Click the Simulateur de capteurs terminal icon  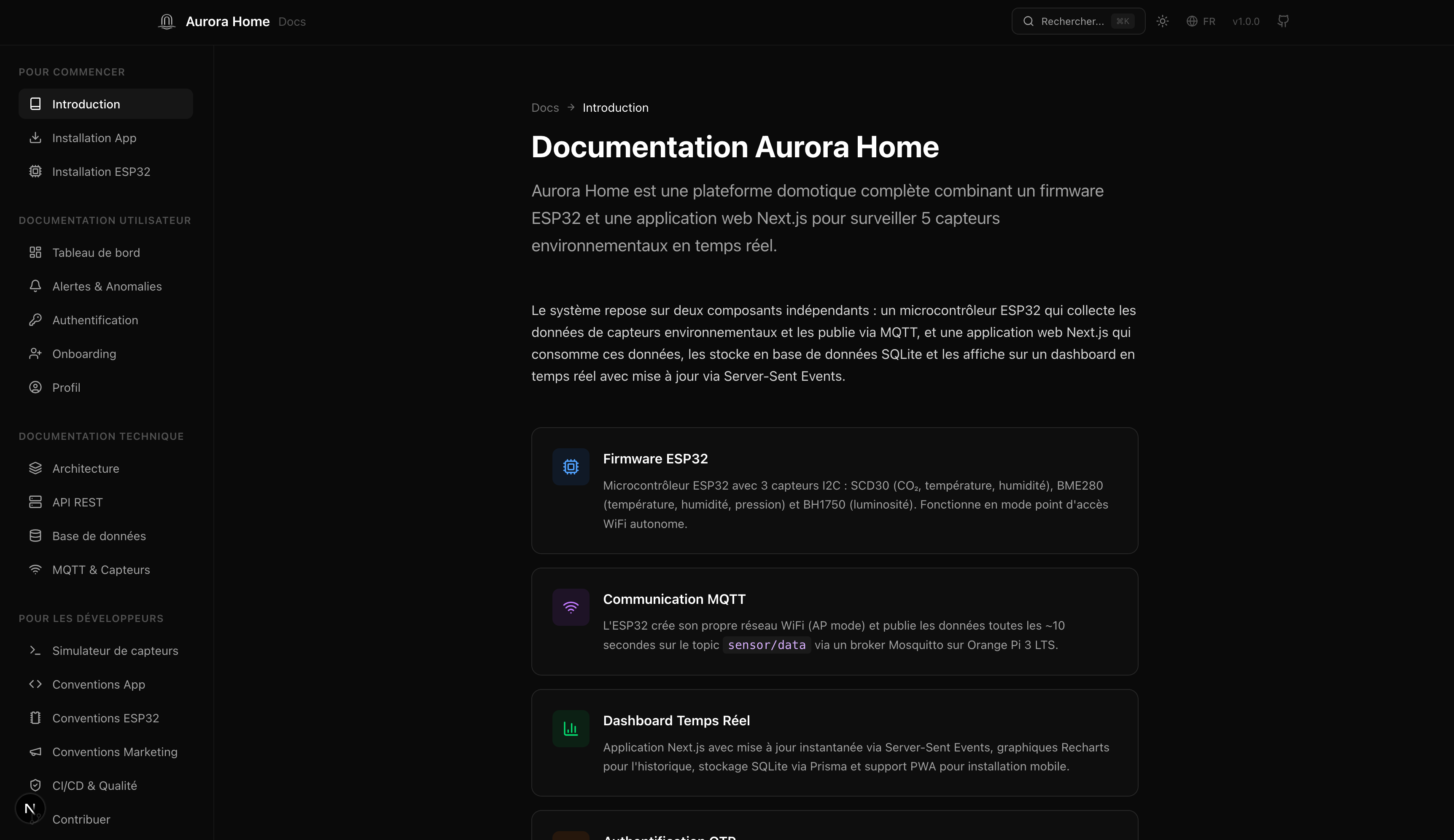coord(35,651)
